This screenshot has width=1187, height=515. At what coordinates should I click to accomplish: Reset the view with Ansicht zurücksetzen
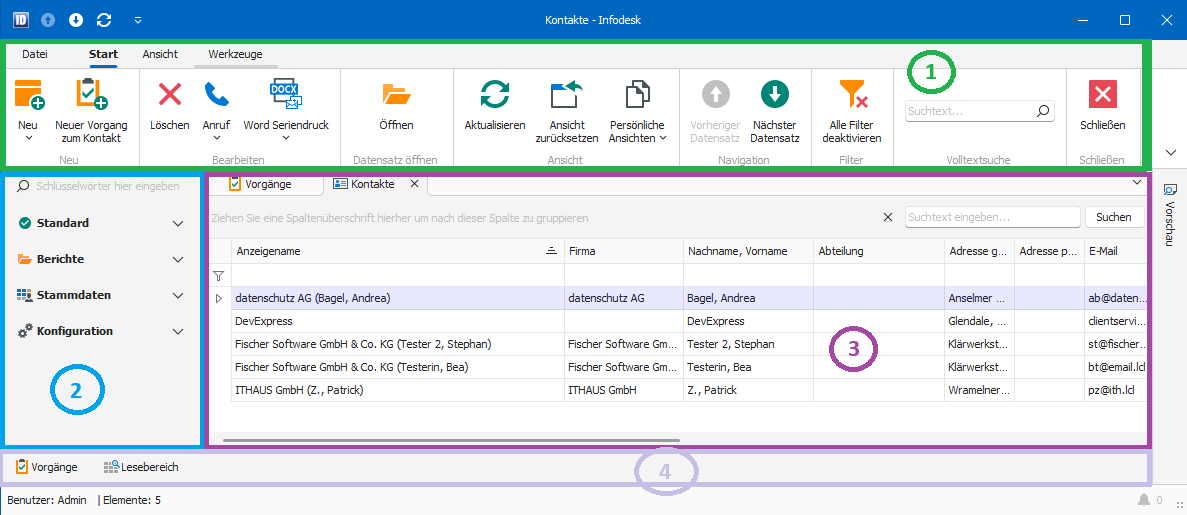pos(567,94)
